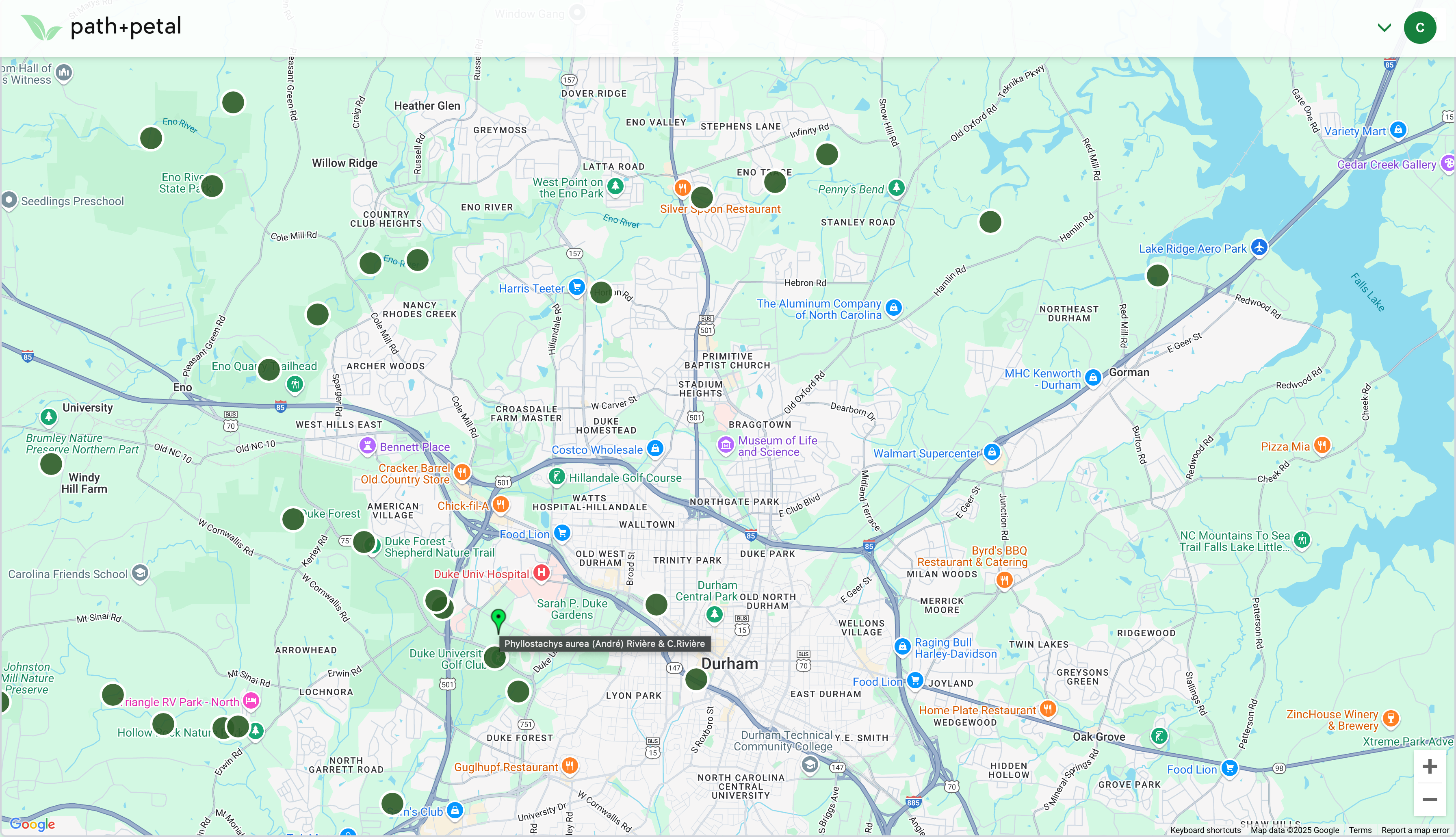Click the Costco Wholesale shopping pin
The width and height of the screenshot is (1456, 837).
pyautogui.click(x=655, y=449)
